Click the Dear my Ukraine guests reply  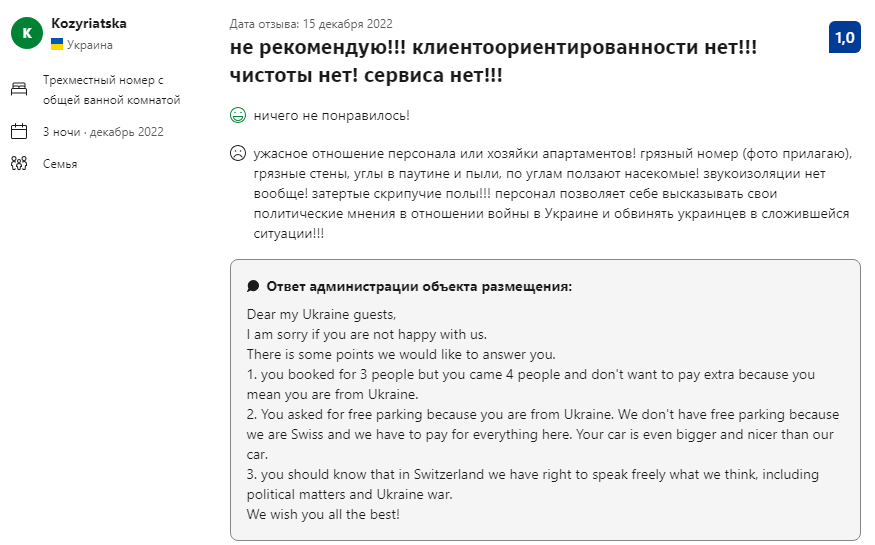321,314
